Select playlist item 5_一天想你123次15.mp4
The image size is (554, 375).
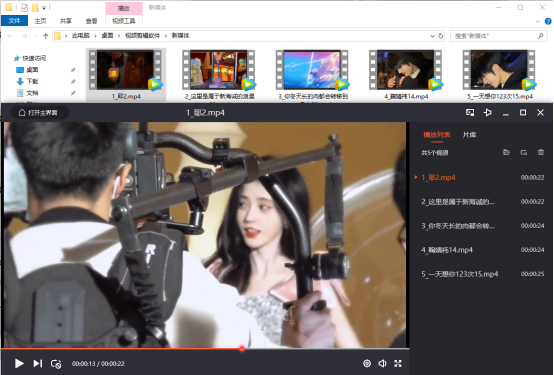click(481, 274)
